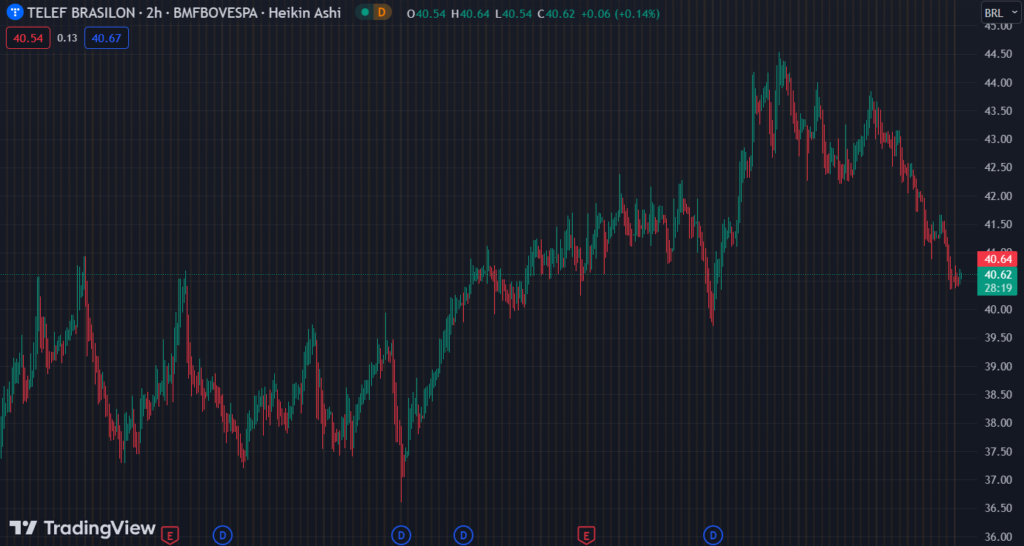Click the +0.06 (+0.14%) change value
This screenshot has height=546, width=1024.
[x=619, y=14]
